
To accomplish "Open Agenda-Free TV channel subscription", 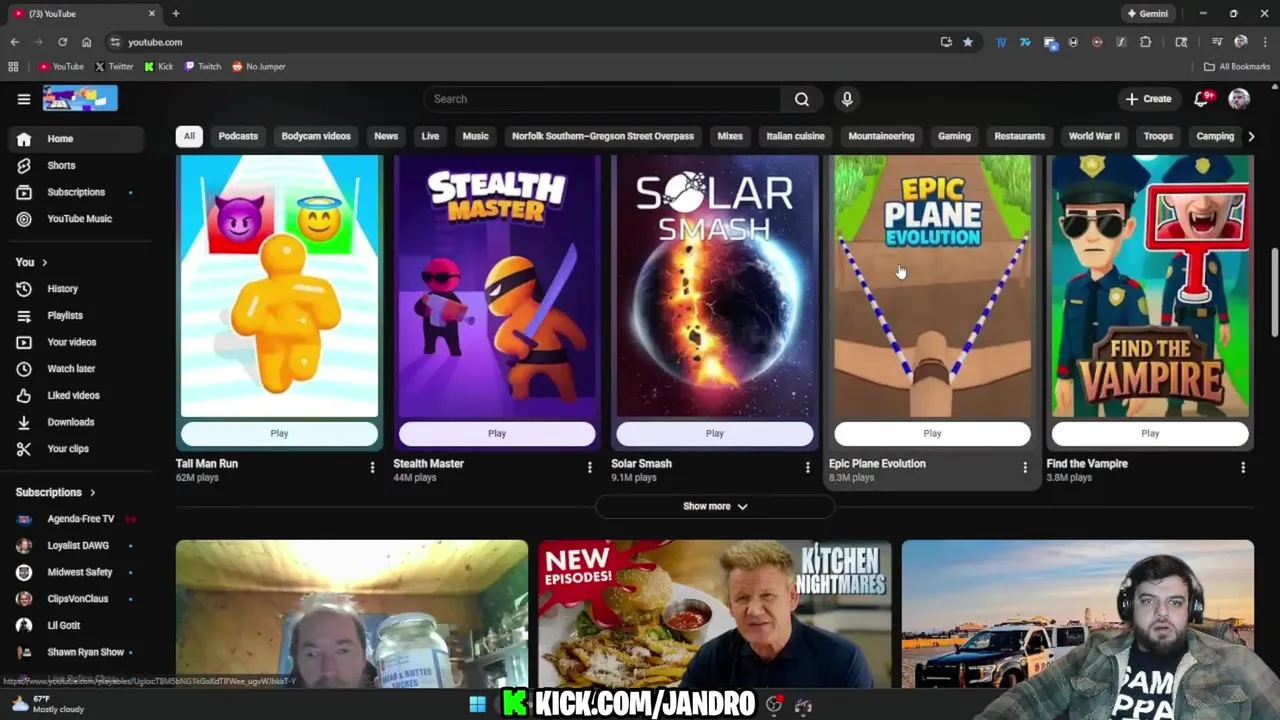I will (x=76, y=519).
